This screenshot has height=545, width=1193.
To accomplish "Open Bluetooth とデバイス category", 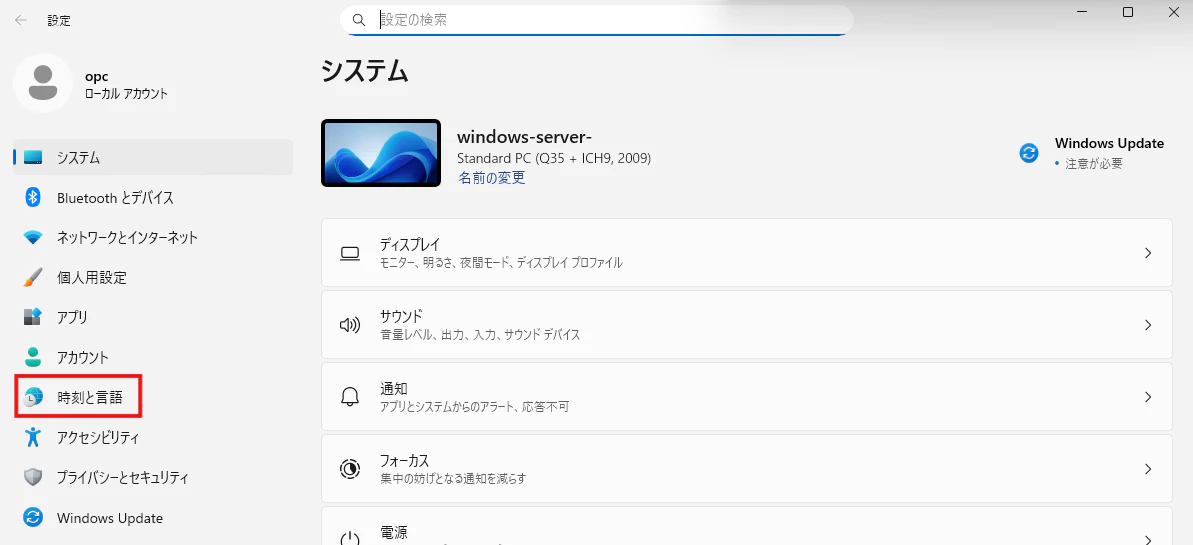I will (116, 198).
